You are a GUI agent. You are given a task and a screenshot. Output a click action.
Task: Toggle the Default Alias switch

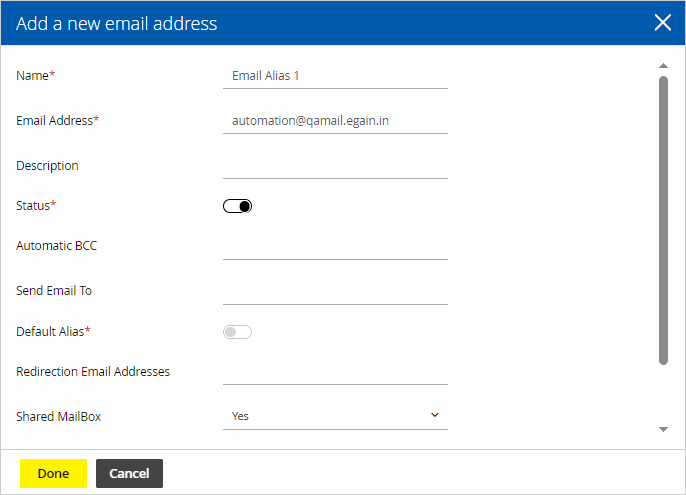(x=238, y=332)
